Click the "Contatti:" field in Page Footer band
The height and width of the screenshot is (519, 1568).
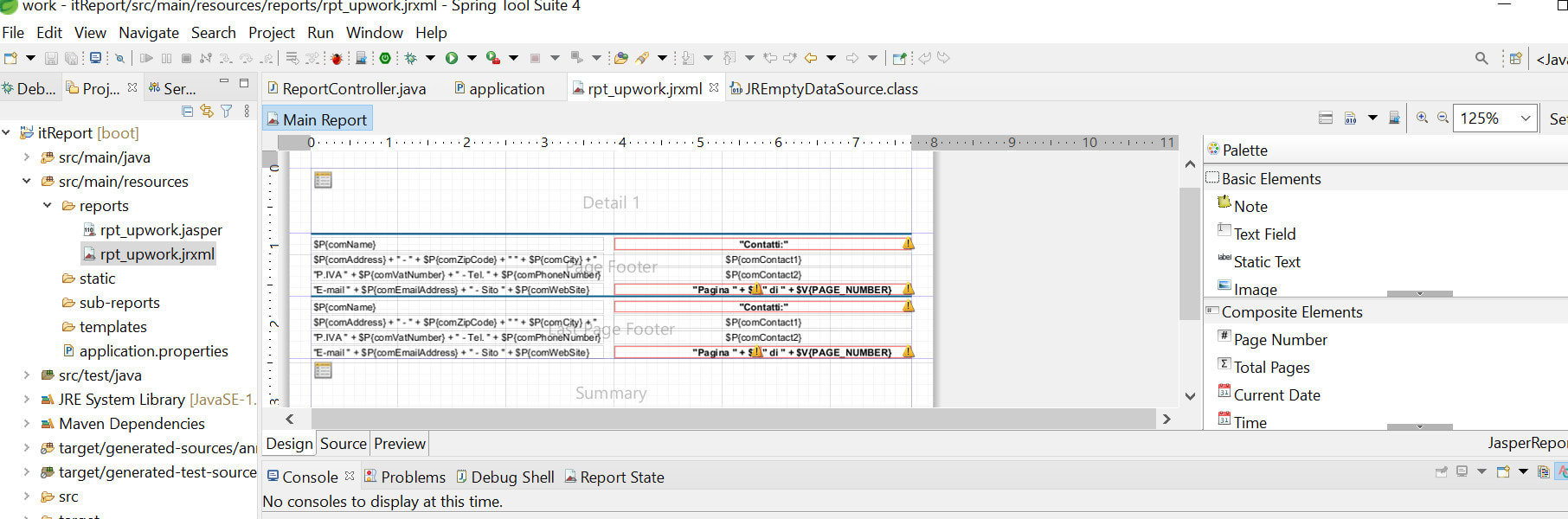(x=763, y=244)
